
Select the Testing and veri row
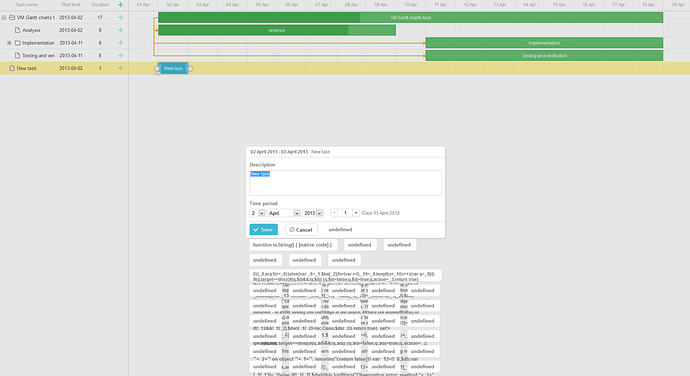64,55
